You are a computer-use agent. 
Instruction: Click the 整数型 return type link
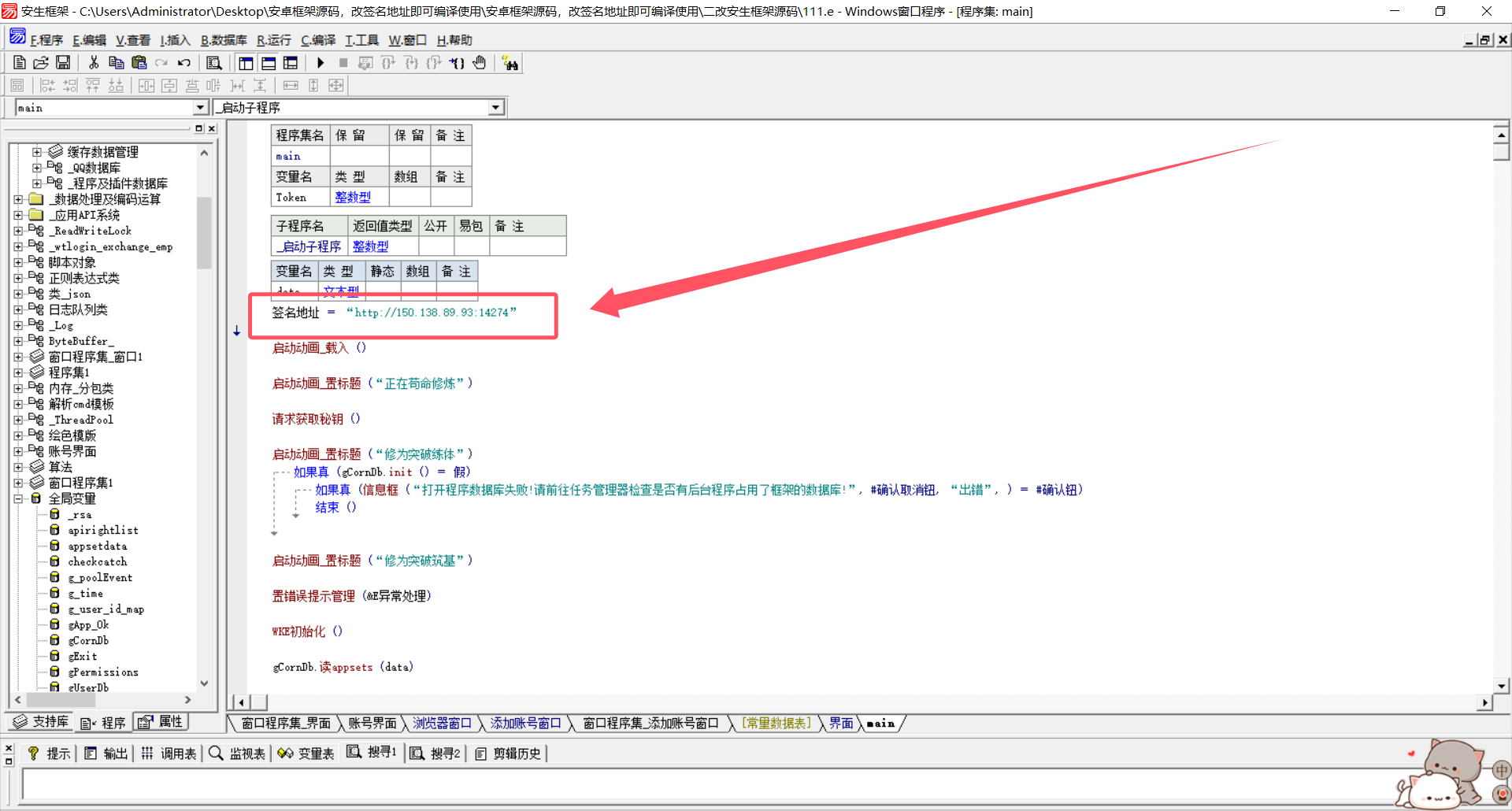click(x=370, y=246)
